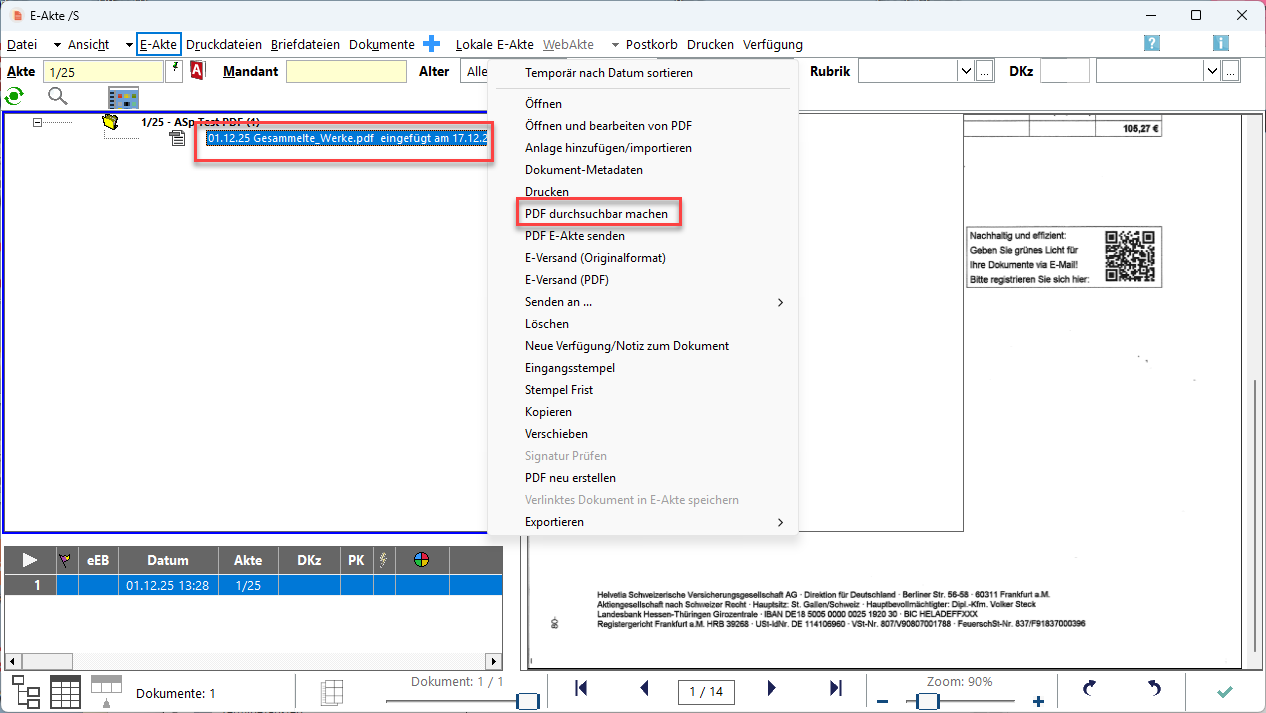Screen dimensions: 1266x713
Task: Open the red Adobe PDF icon
Action: [197, 71]
